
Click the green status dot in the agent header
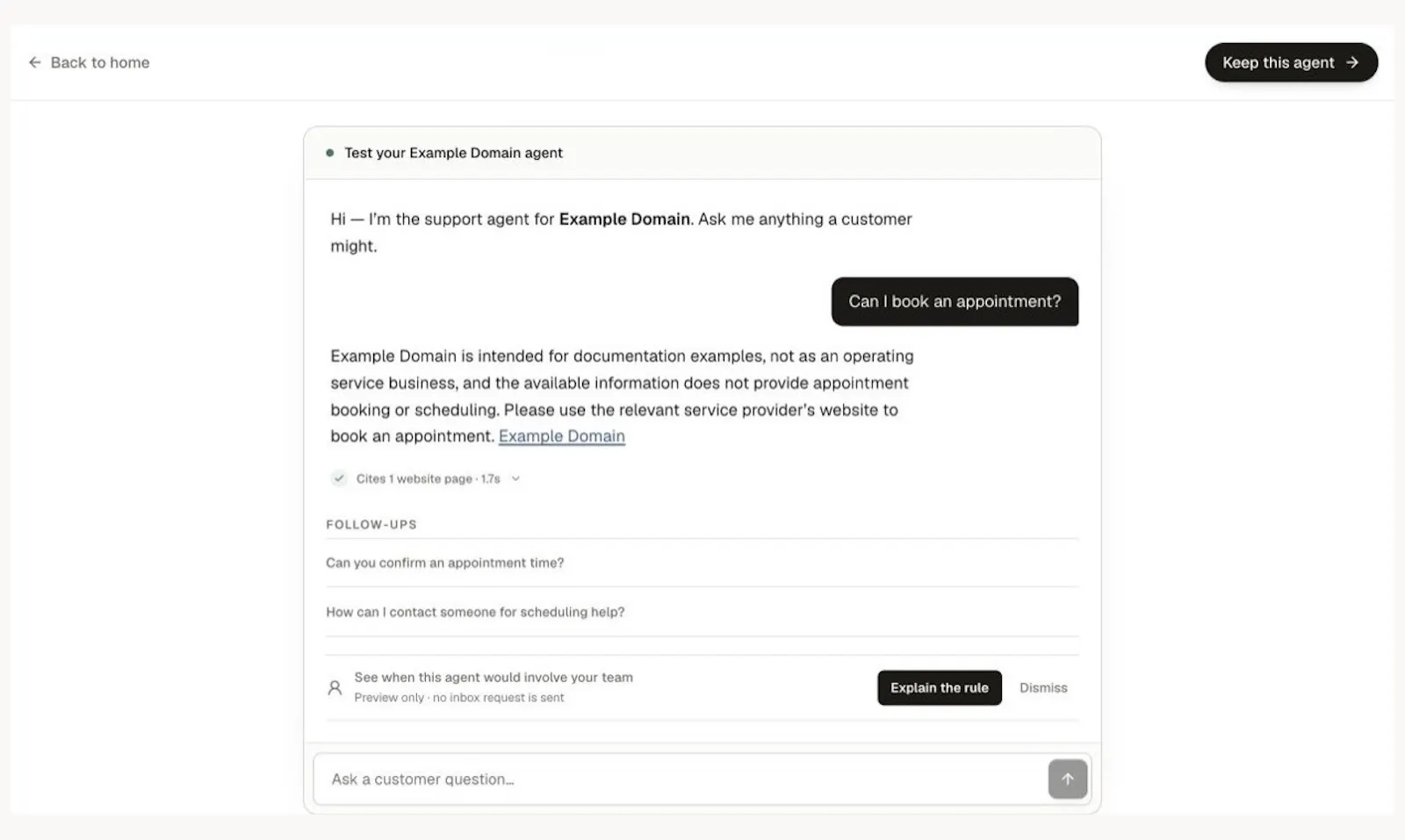click(x=330, y=153)
